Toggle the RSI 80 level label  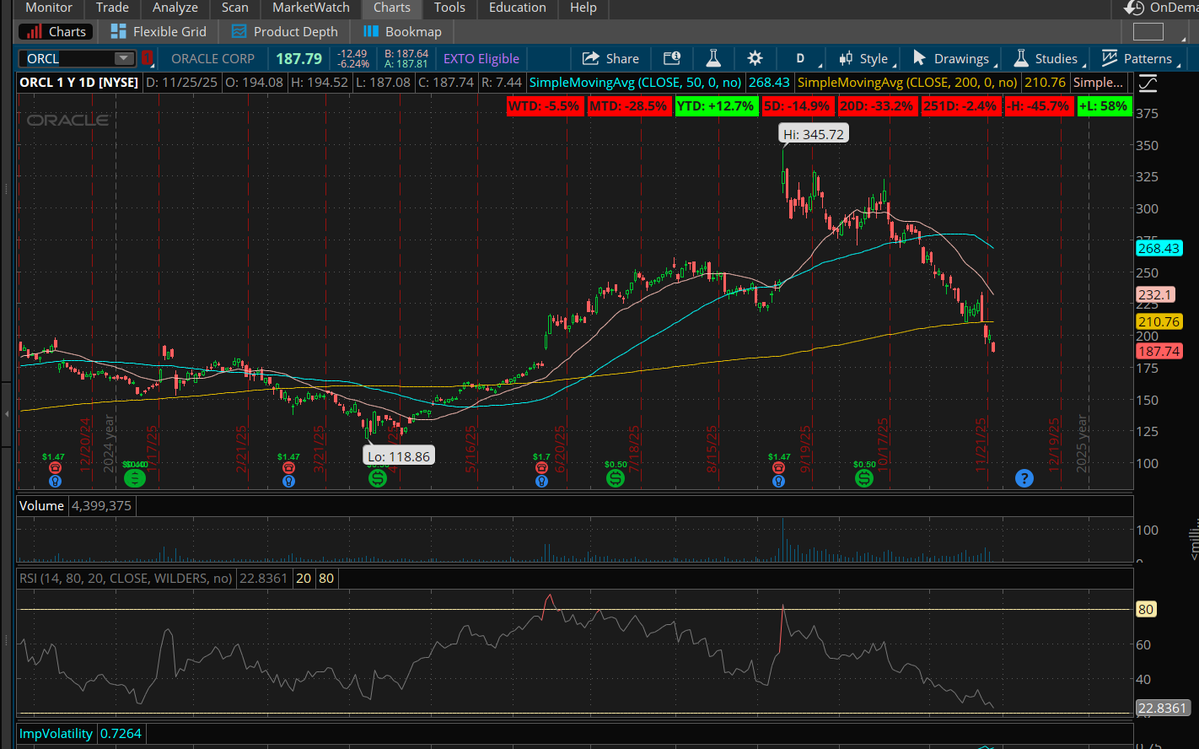(x=326, y=578)
